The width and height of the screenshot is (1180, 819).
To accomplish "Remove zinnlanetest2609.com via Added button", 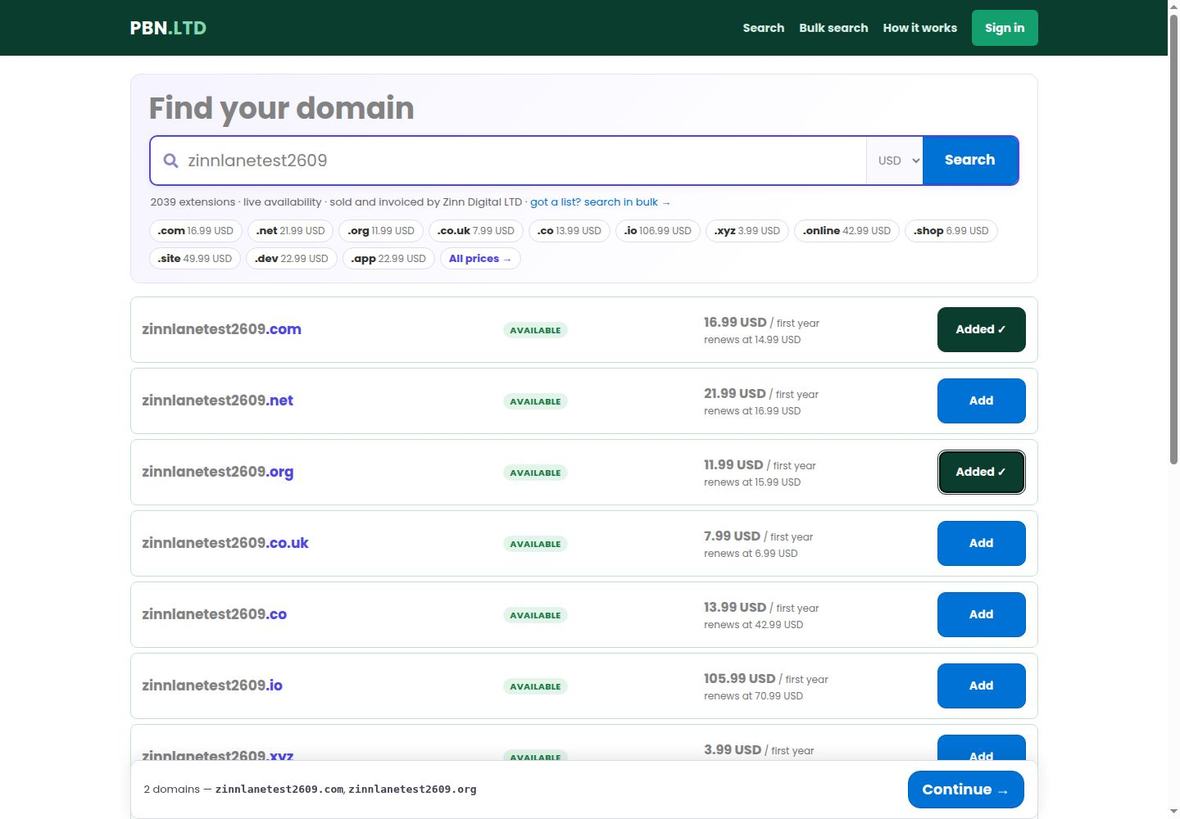I will pos(981,329).
